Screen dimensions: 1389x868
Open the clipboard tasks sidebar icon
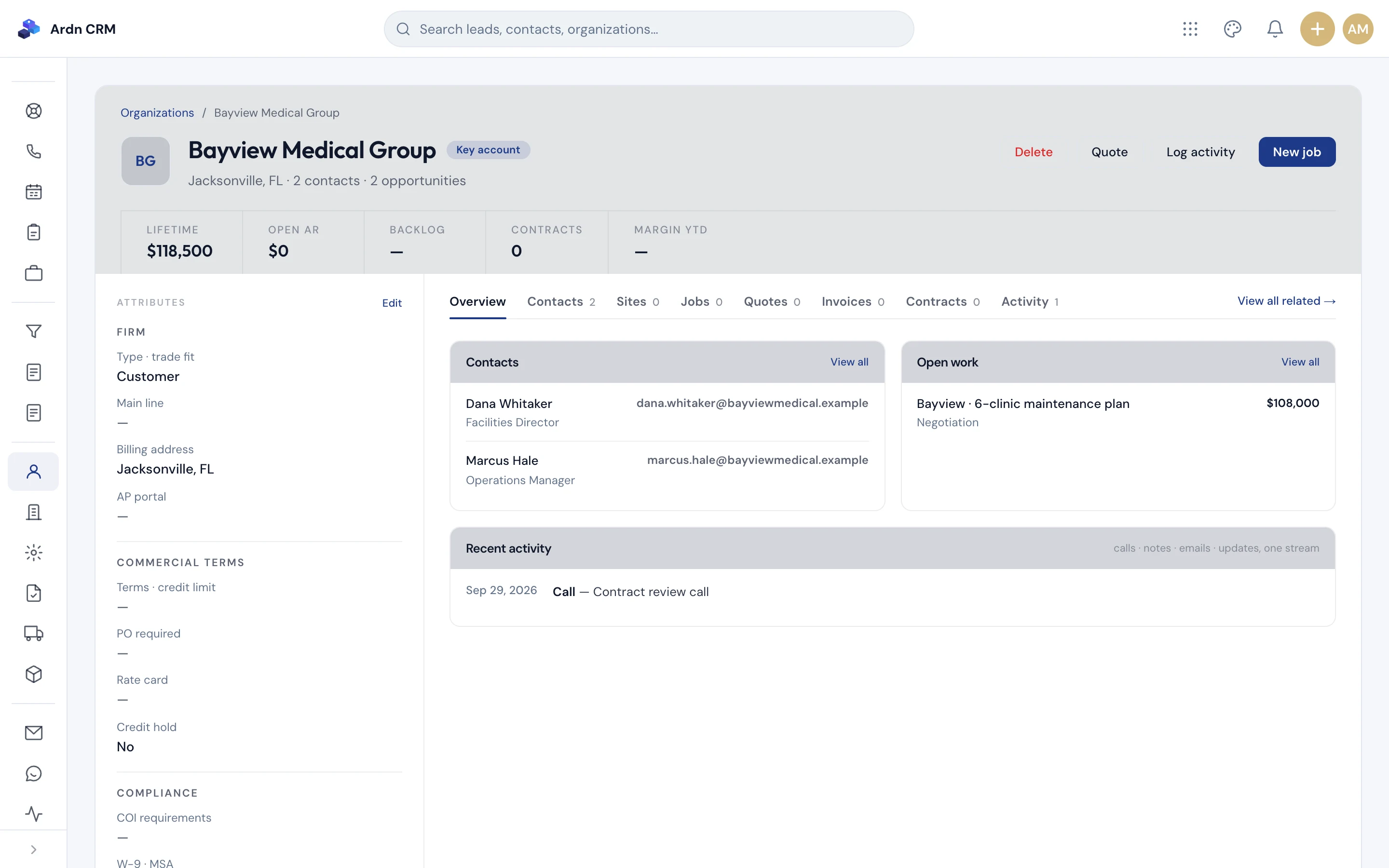(x=33, y=232)
